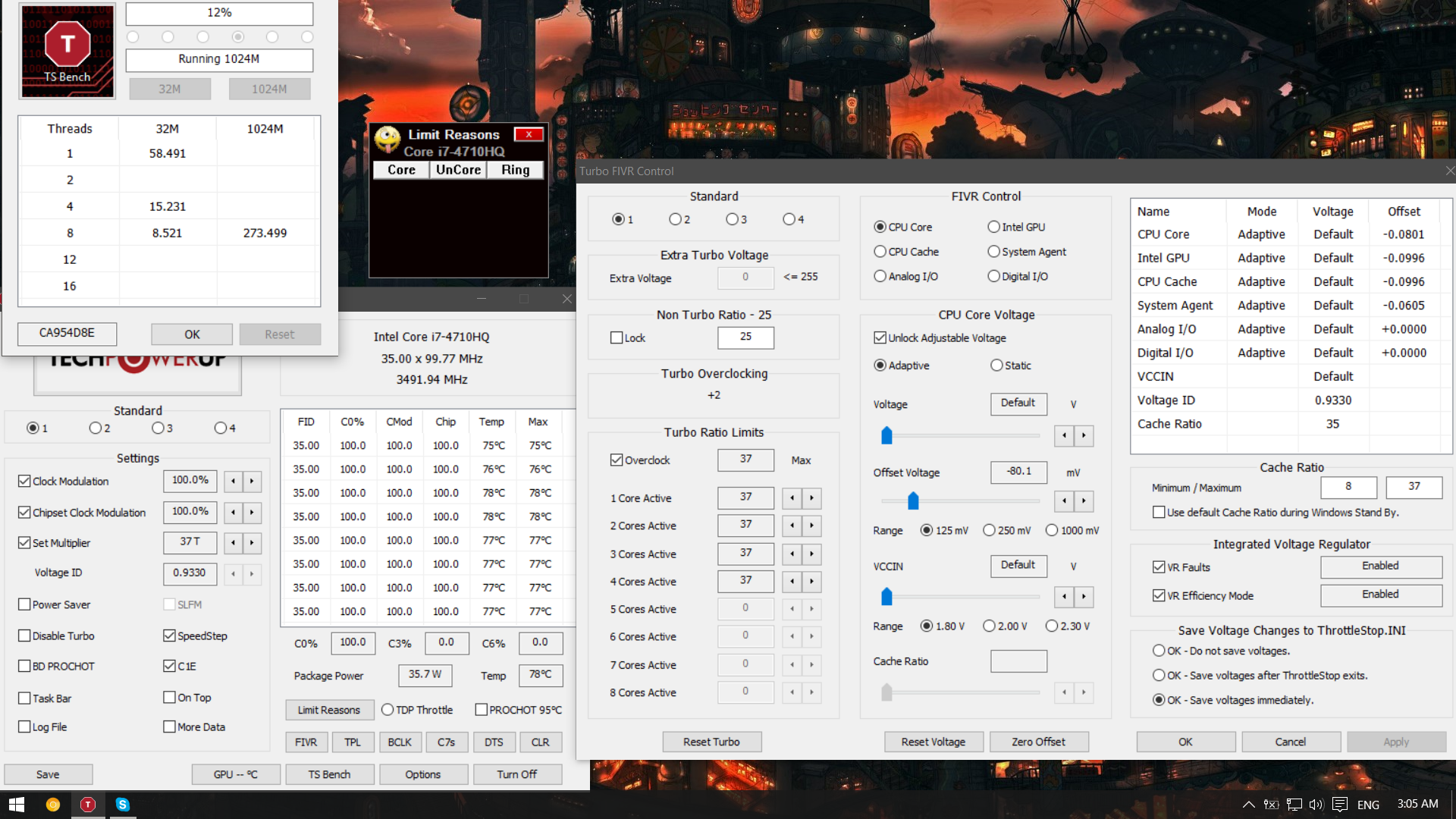The width and height of the screenshot is (1456, 819).
Task: Click the Reset Voltage button
Action: 933,742
